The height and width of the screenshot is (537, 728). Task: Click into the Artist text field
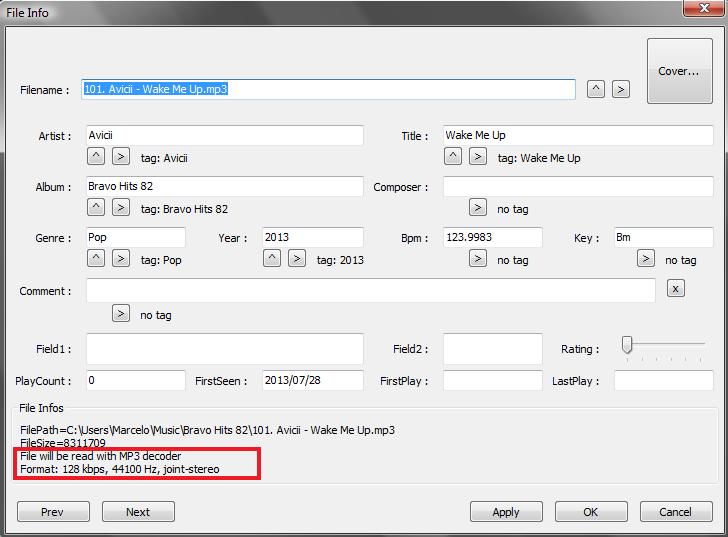224,135
